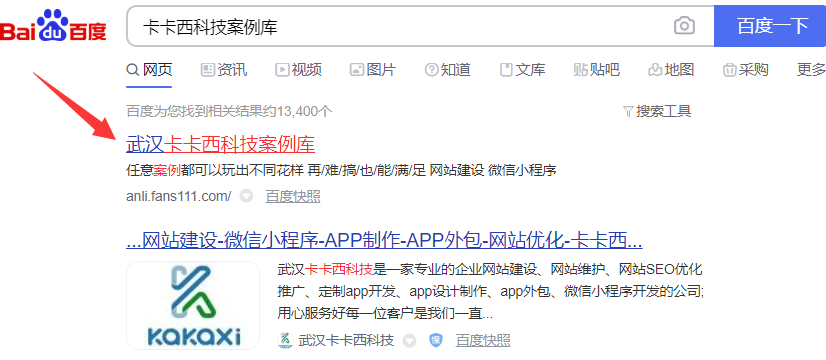Viewport: 826px width, 360px height.
Task: Click the 百度一下 search button
Action: [771, 26]
